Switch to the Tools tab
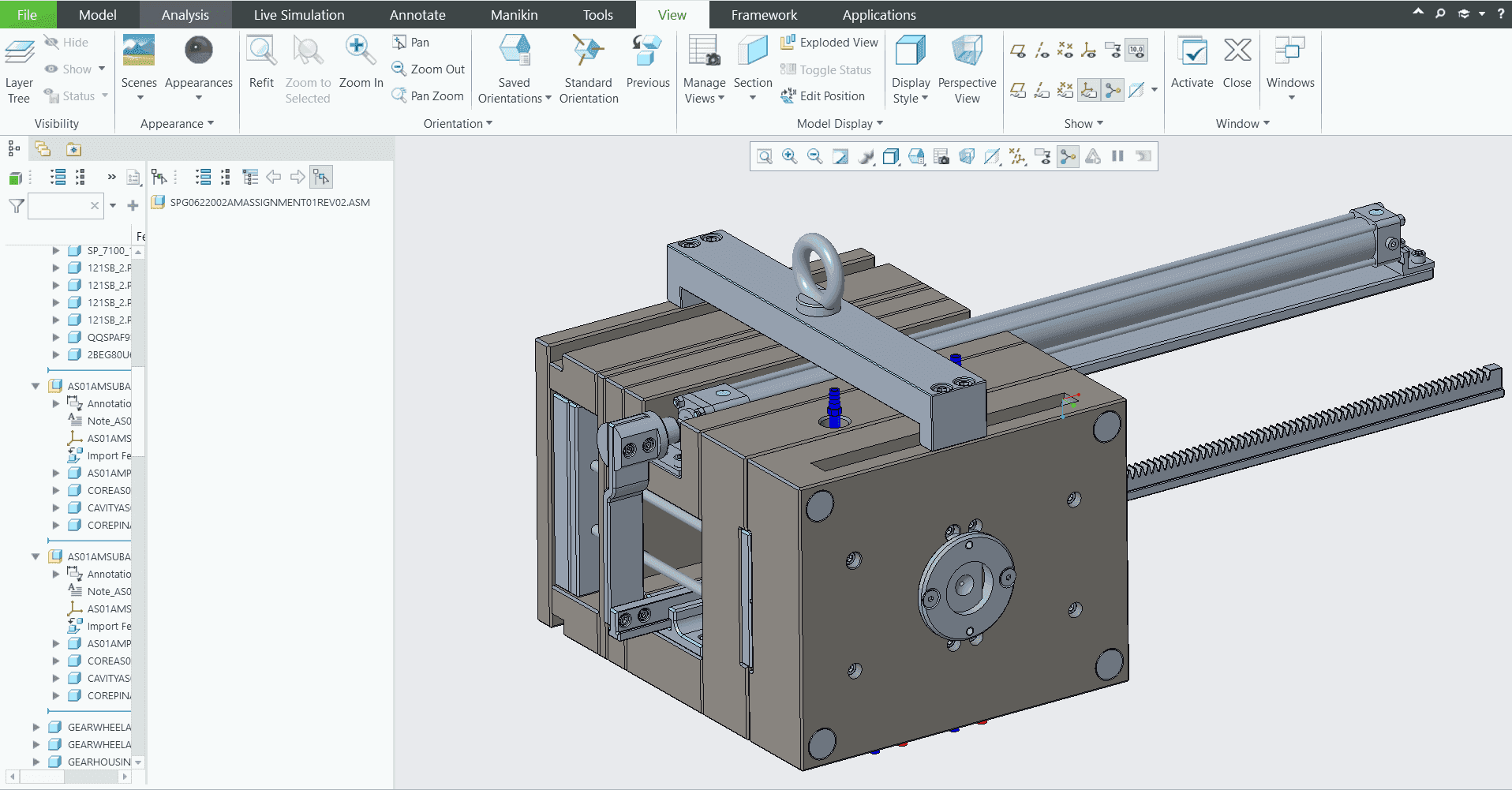Screen dimensions: 1512x790 (598, 15)
